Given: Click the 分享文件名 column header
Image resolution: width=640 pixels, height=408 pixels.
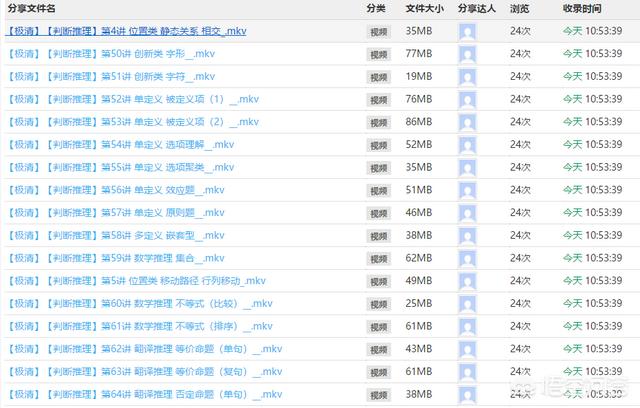Looking at the screenshot, I should [x=31, y=9].
